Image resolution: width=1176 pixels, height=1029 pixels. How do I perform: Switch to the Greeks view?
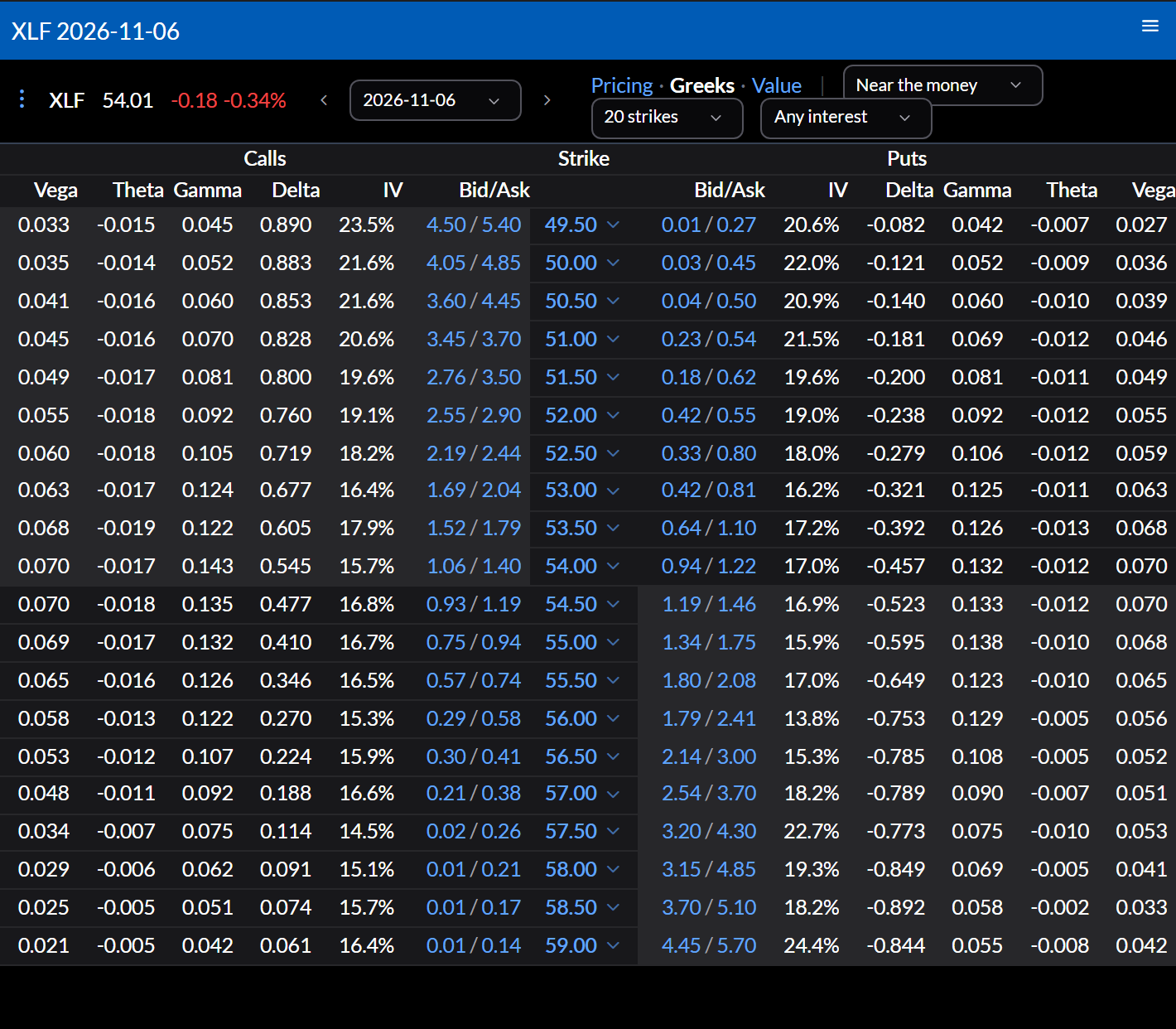pyautogui.click(x=702, y=85)
